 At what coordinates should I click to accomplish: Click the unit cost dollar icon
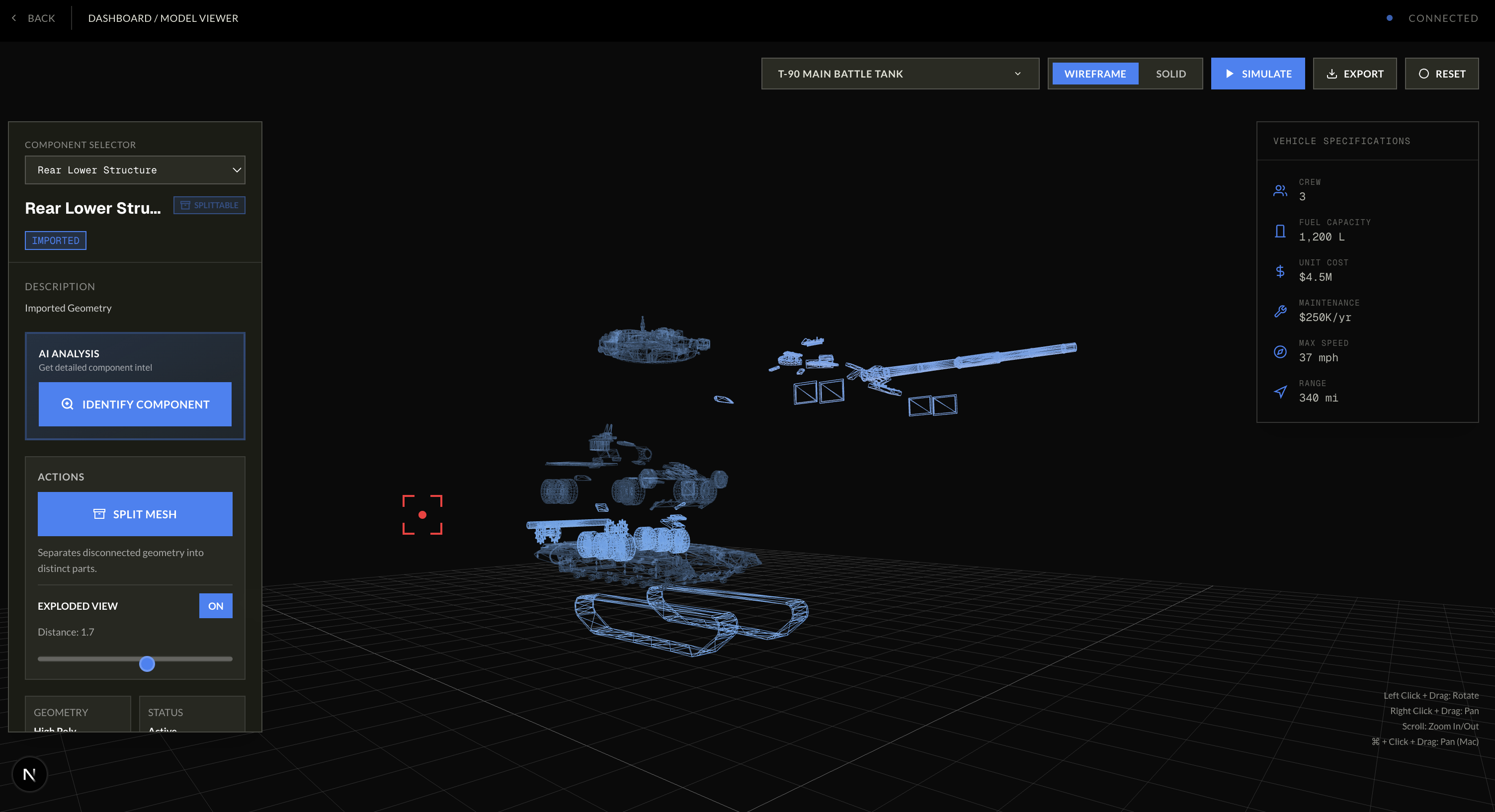1280,271
